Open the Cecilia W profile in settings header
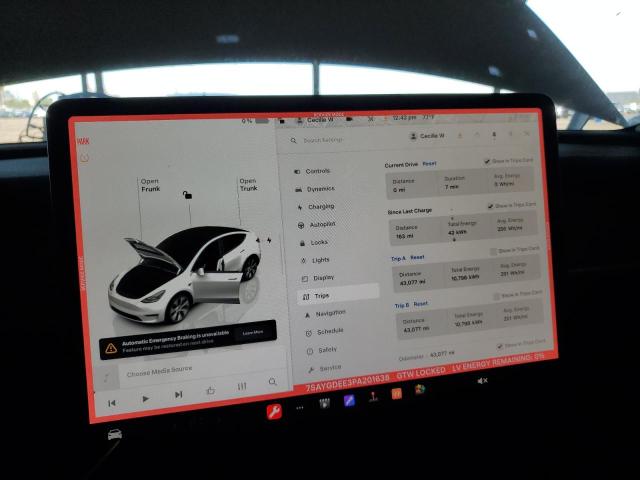Viewport: 640px width, 480px height. (427, 136)
